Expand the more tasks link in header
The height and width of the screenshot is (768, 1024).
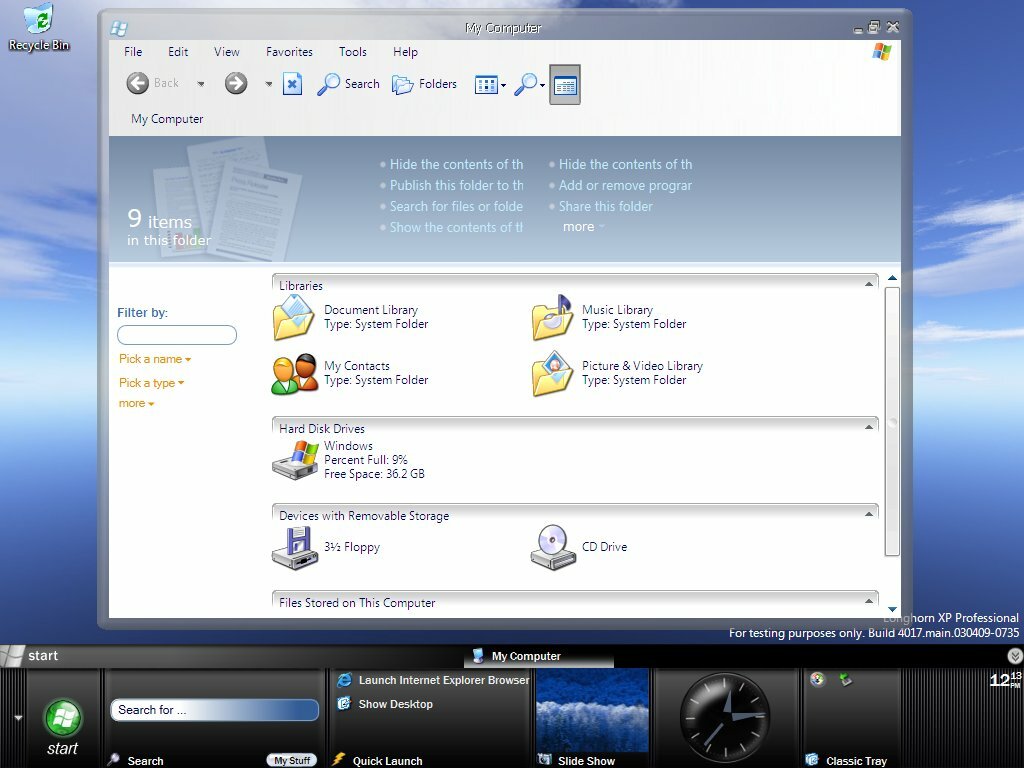[x=583, y=227]
